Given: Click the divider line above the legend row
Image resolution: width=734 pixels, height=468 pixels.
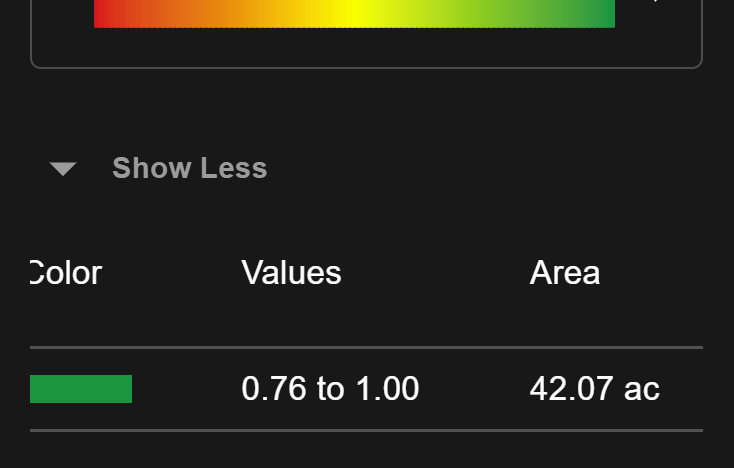Looking at the screenshot, I should coord(366,347).
